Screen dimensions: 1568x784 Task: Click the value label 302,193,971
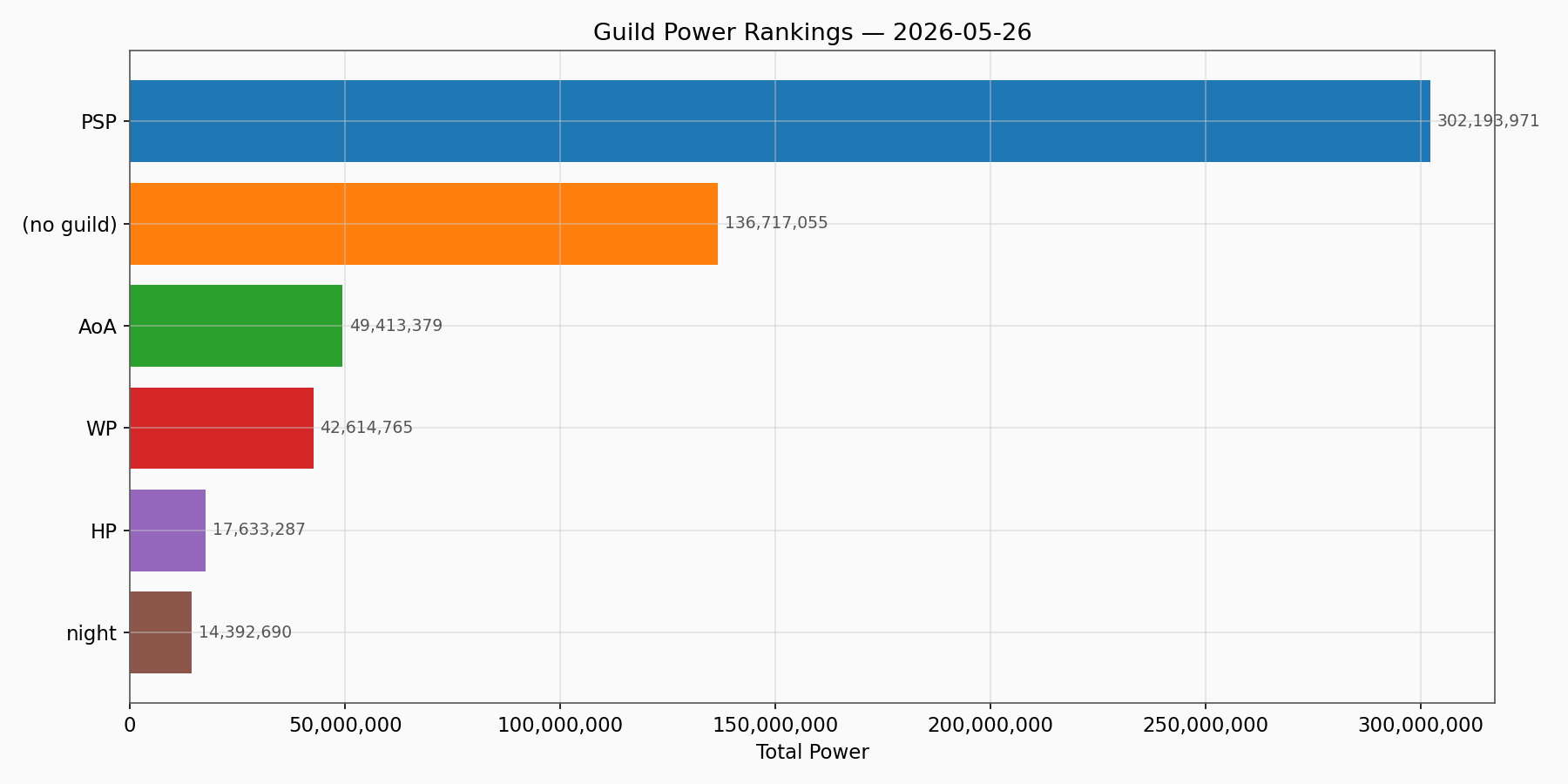coord(1488,121)
